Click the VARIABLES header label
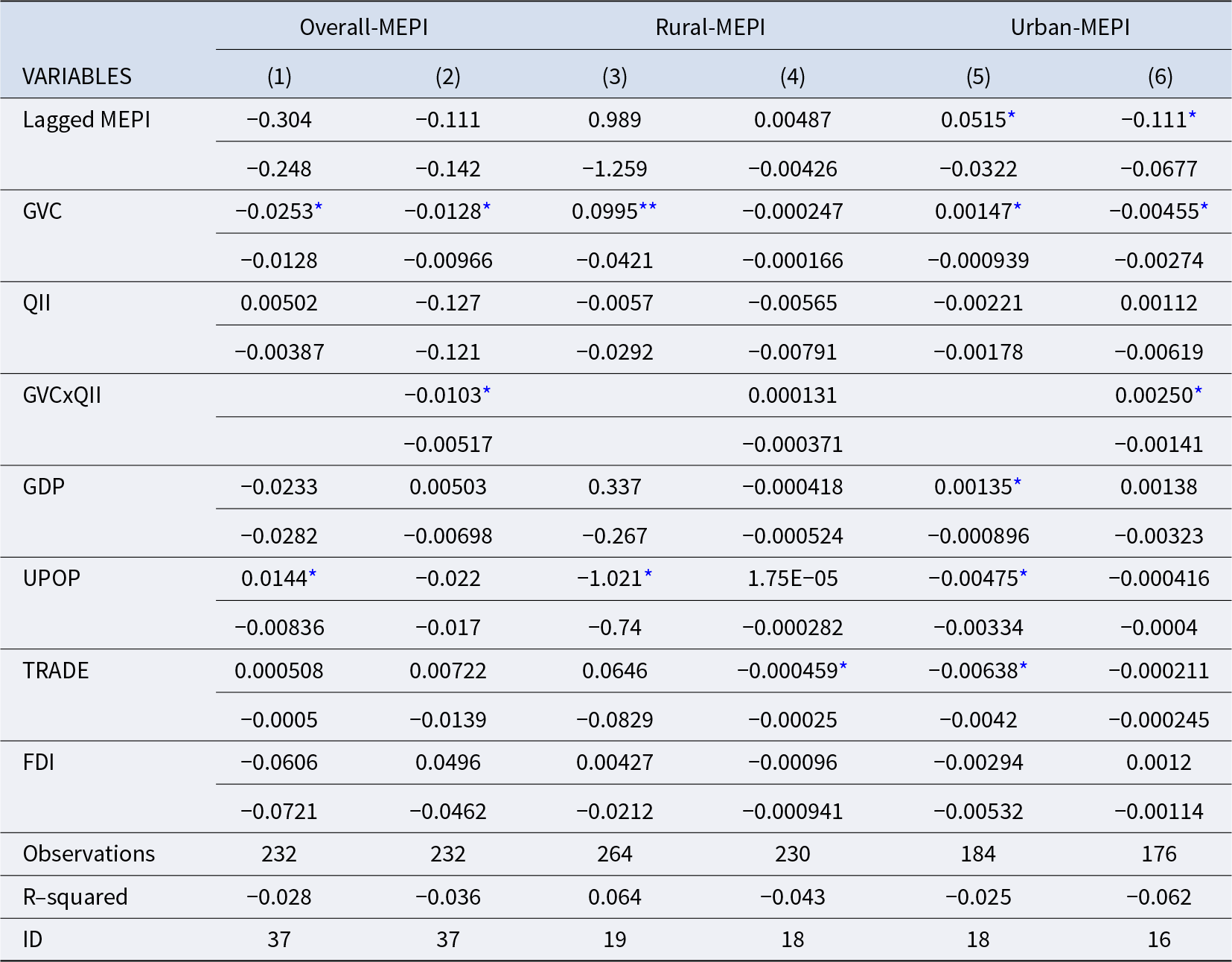 point(77,76)
